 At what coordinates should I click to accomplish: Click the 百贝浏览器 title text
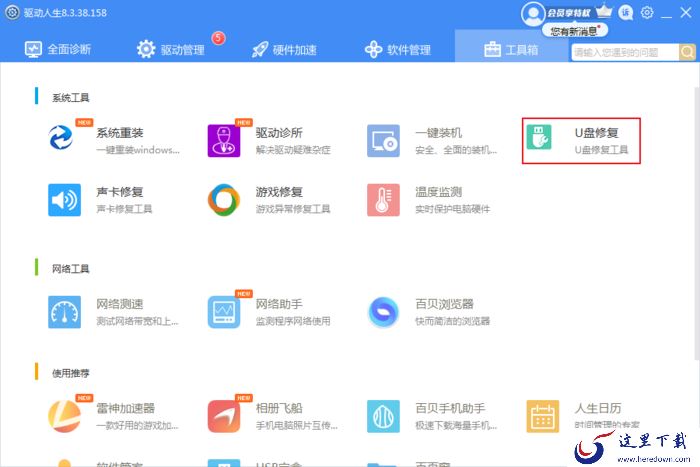click(444, 304)
